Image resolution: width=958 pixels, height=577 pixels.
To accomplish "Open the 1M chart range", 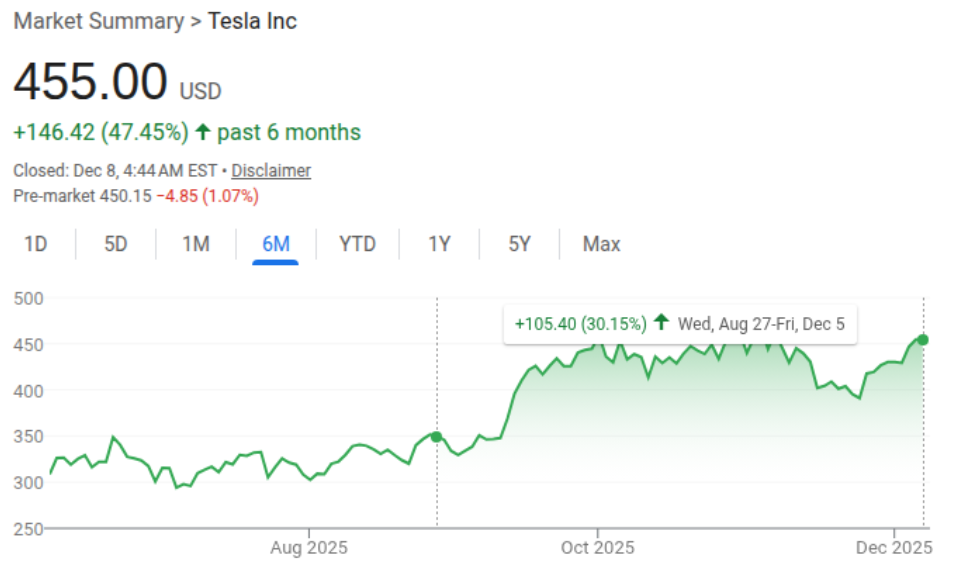I will tap(196, 244).
